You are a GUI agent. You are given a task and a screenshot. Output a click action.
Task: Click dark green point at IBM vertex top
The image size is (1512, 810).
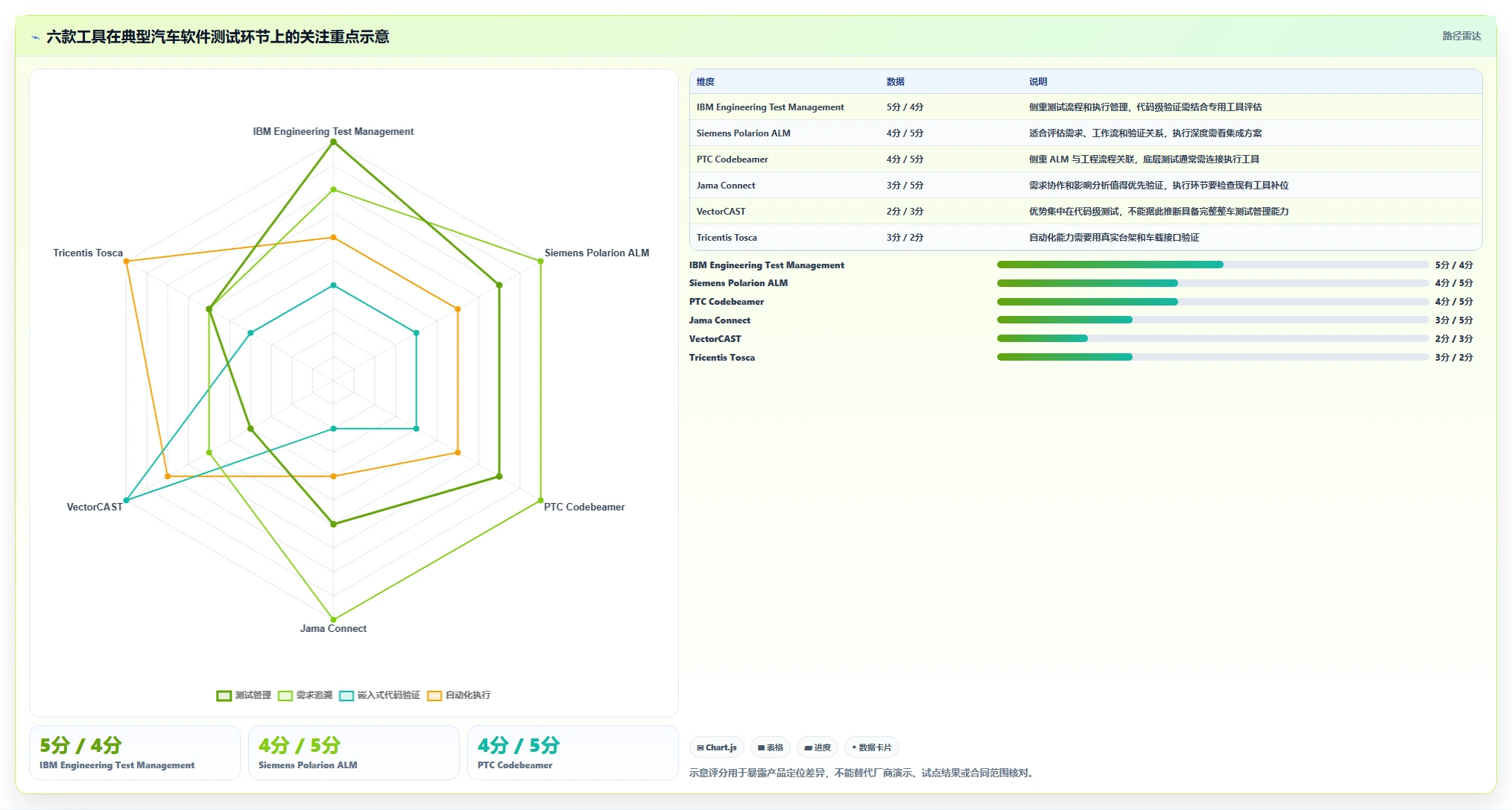[333, 142]
